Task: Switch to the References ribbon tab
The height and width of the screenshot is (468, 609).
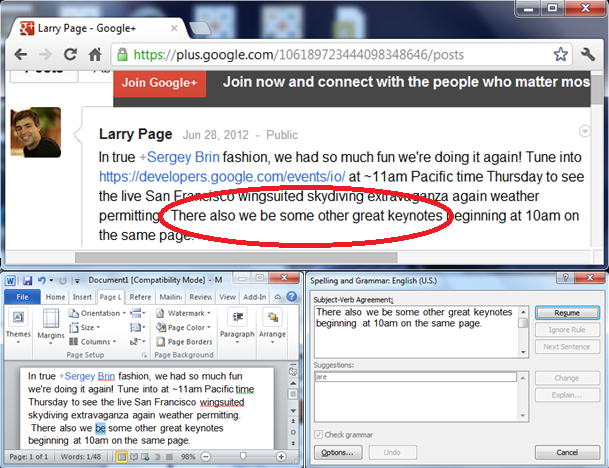Action: [x=140, y=297]
